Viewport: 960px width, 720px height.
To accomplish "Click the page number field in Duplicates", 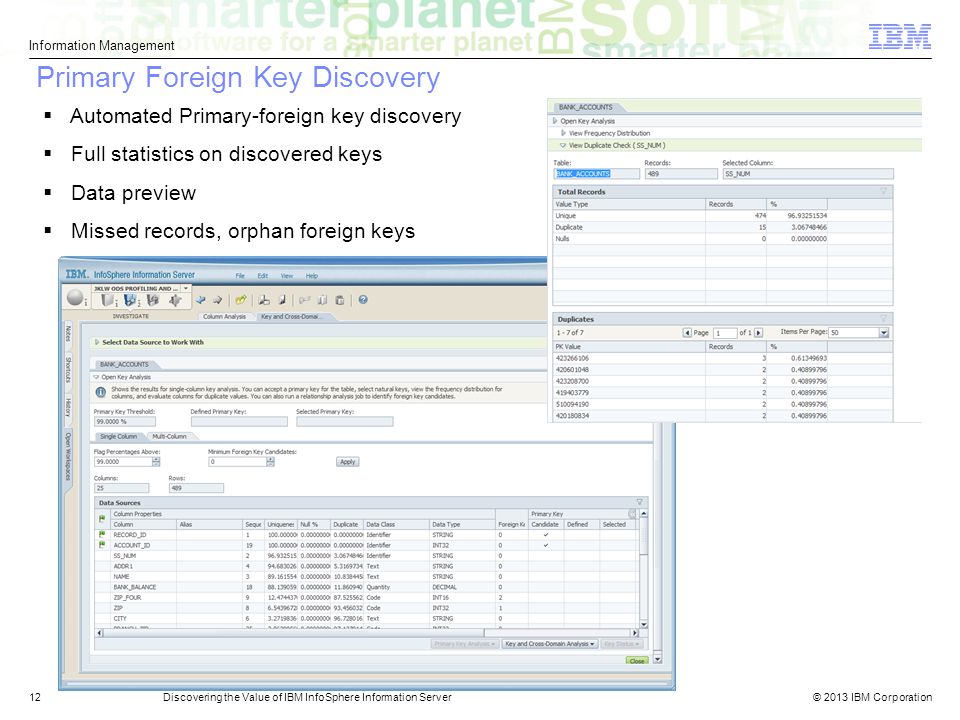I will click(725, 333).
